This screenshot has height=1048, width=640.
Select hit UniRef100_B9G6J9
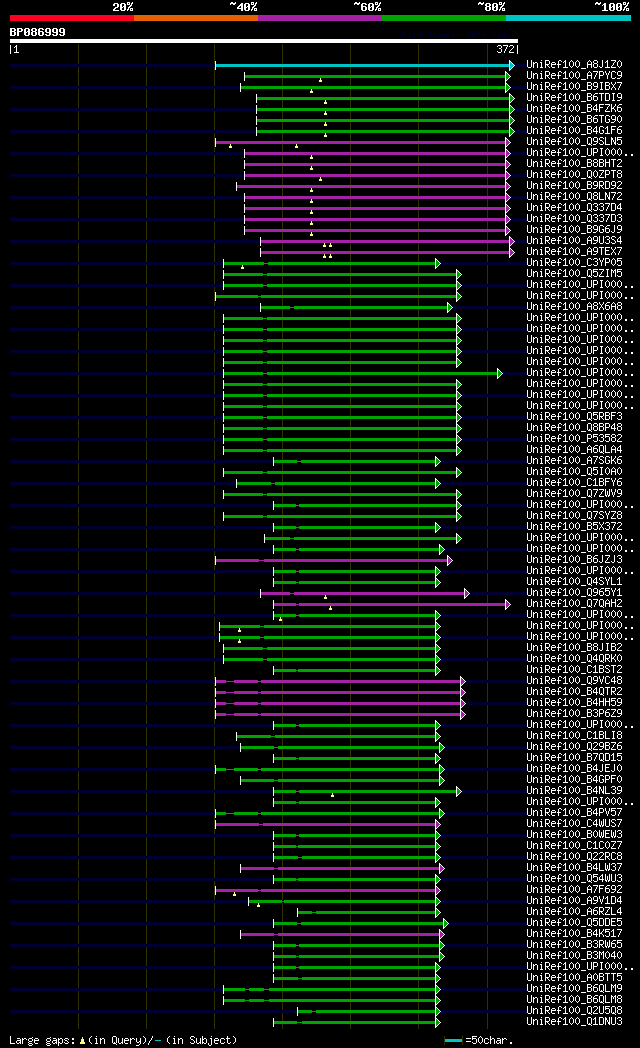574,229
